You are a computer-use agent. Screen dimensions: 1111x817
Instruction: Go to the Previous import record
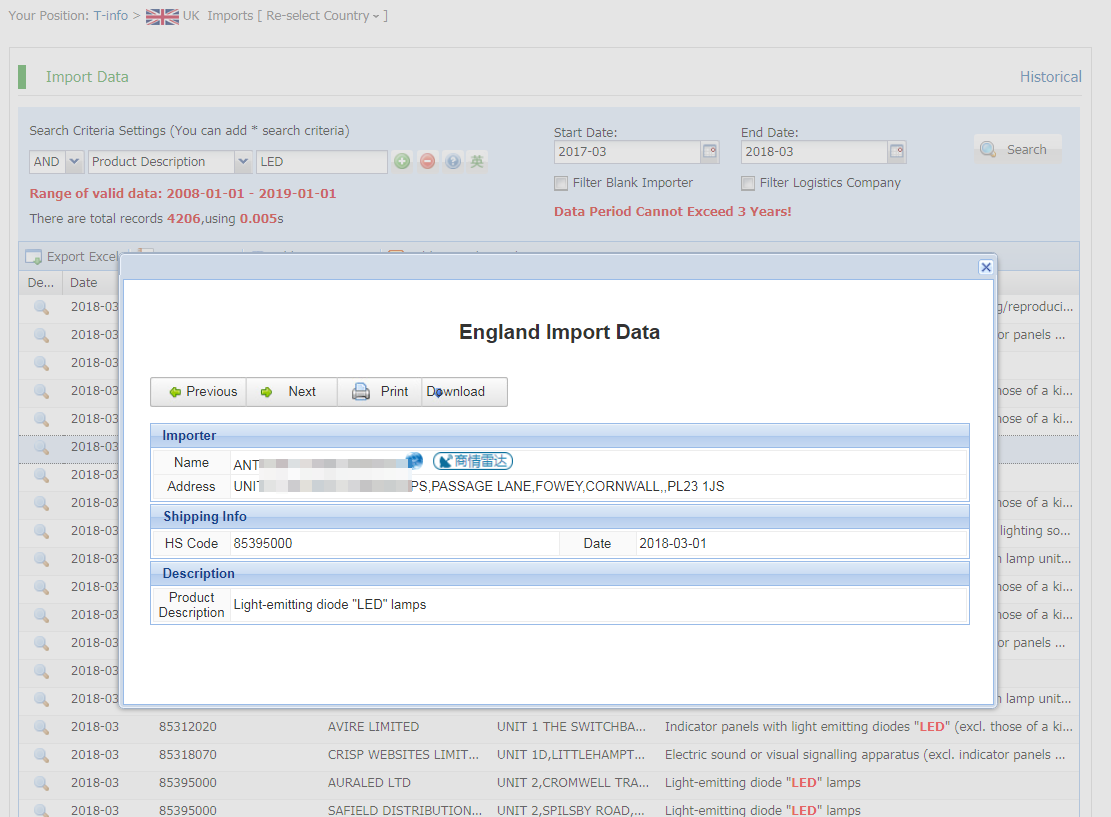click(200, 392)
